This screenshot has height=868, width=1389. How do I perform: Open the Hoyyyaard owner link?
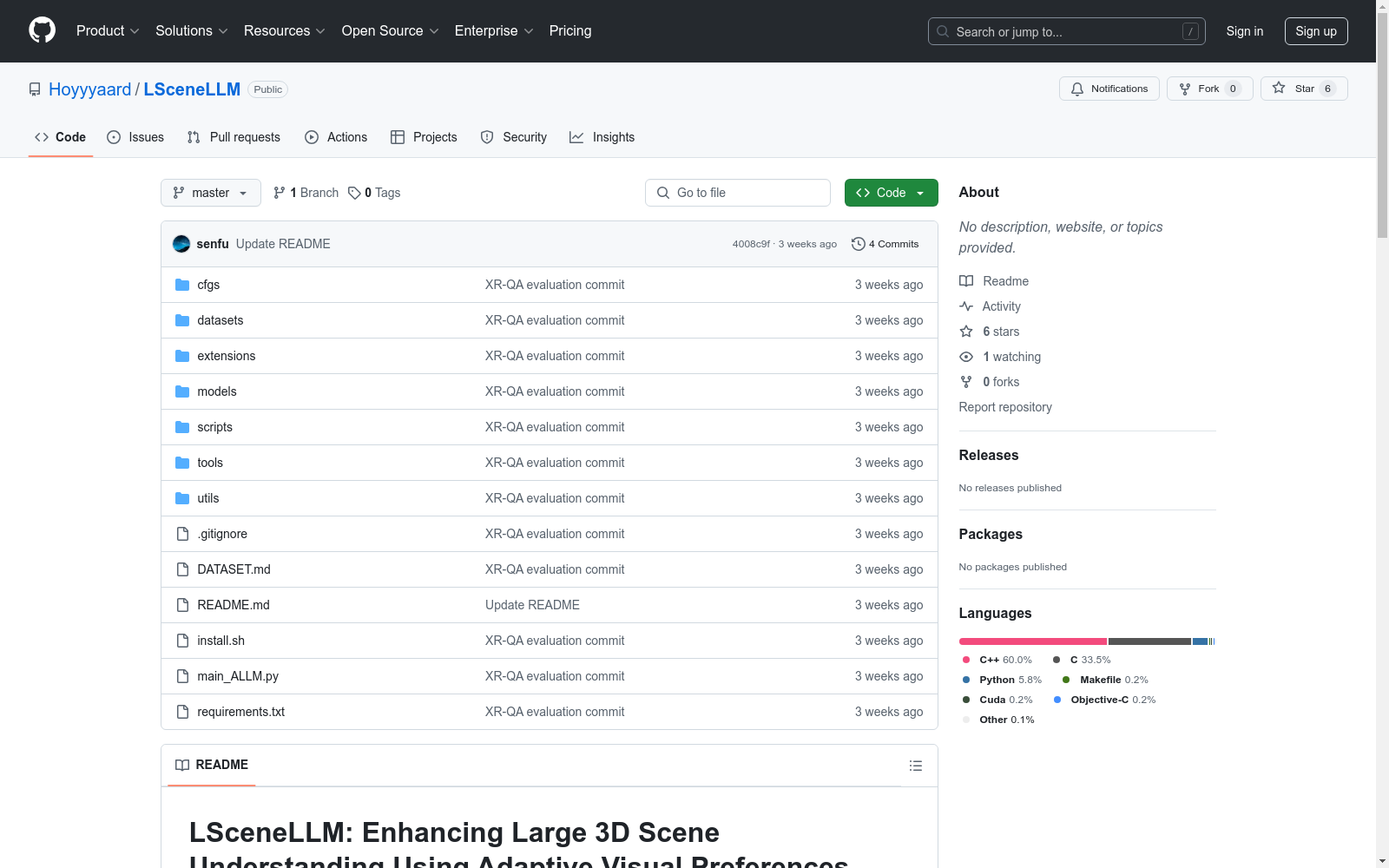coord(90,89)
